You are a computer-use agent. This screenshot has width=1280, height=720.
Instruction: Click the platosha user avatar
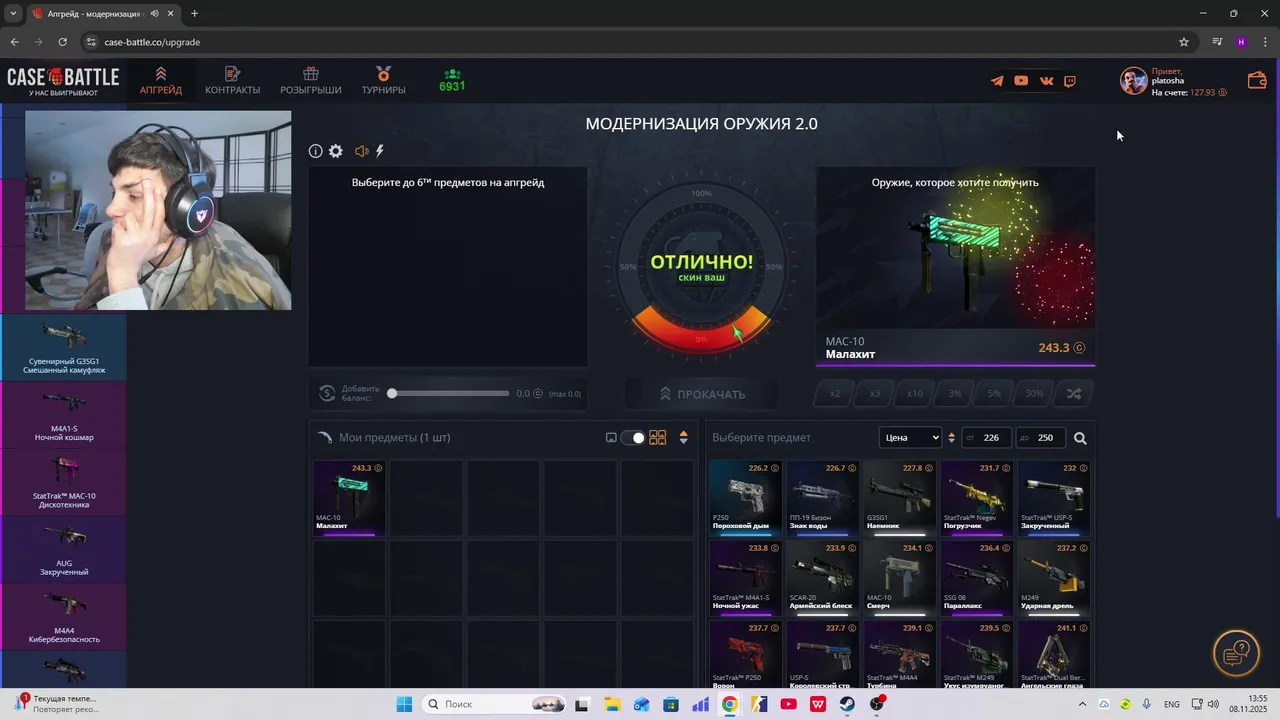1133,81
